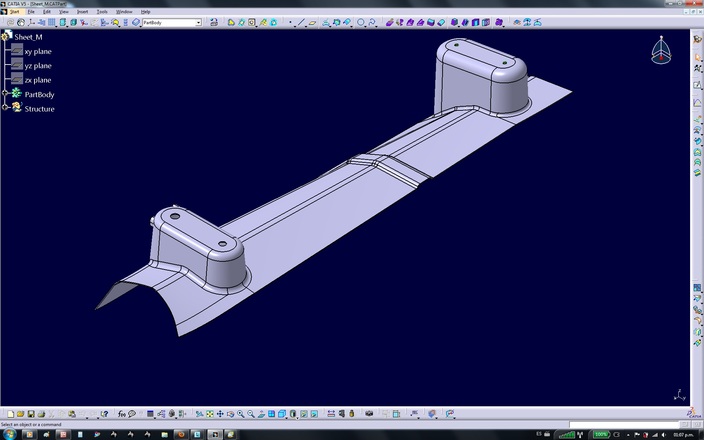Select the Point creation tool
This screenshot has height=440, width=704.
(x=290, y=22)
